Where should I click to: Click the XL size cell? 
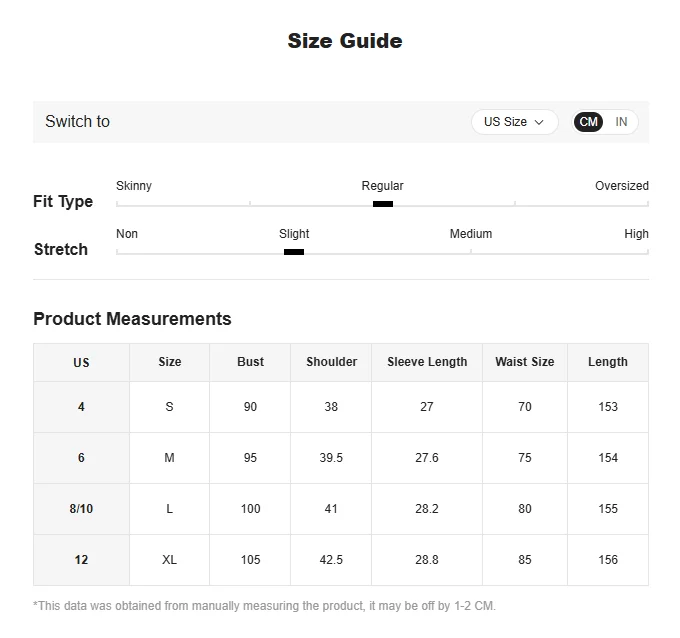tap(169, 560)
